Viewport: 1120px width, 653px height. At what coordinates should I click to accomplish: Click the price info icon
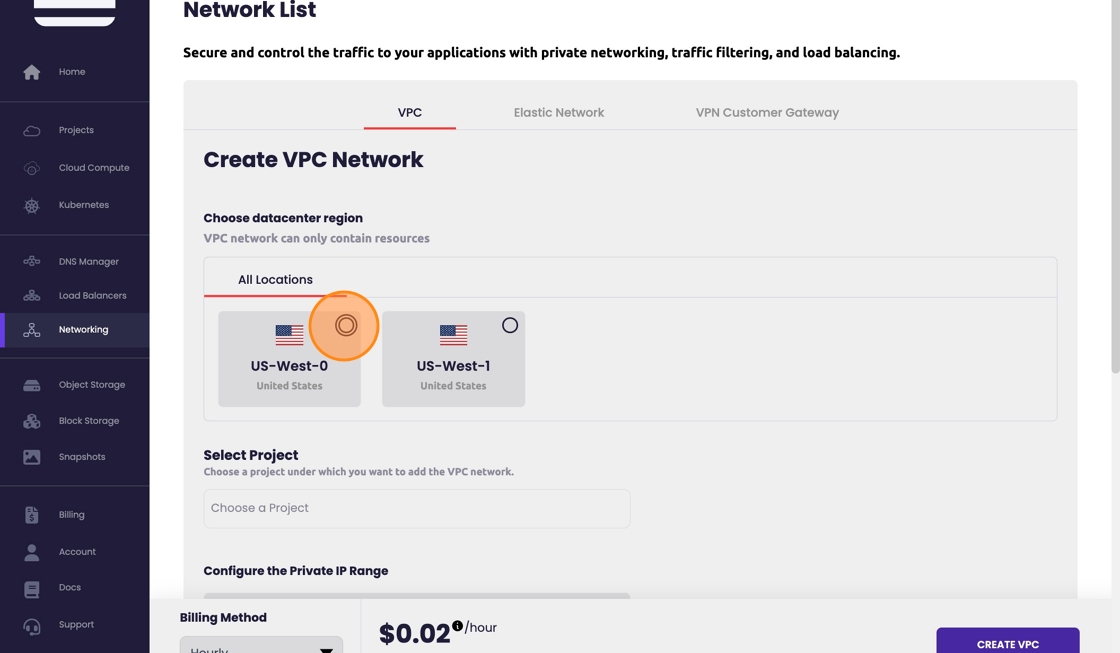click(457, 626)
